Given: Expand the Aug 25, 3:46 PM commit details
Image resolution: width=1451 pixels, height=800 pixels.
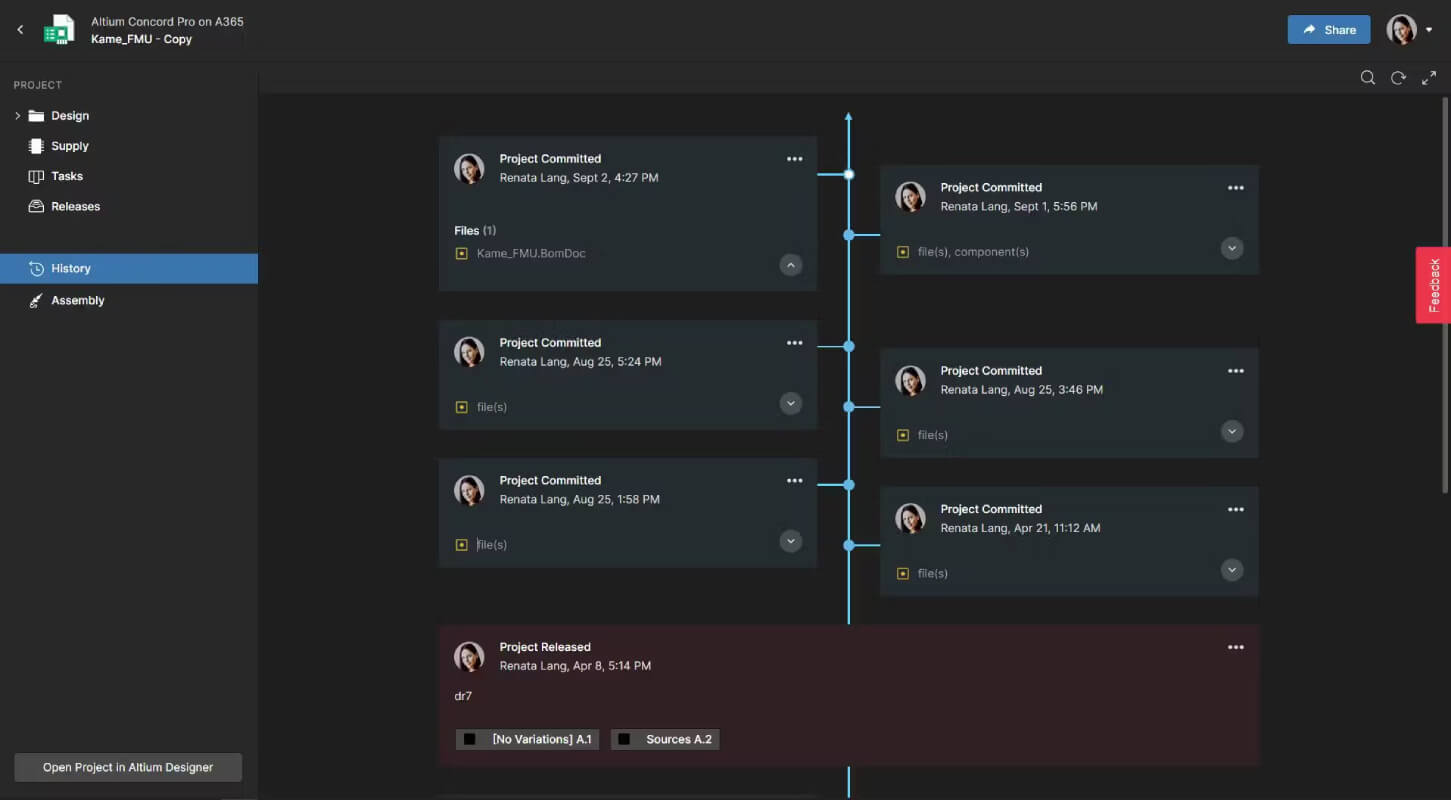Looking at the screenshot, I should tap(1232, 431).
